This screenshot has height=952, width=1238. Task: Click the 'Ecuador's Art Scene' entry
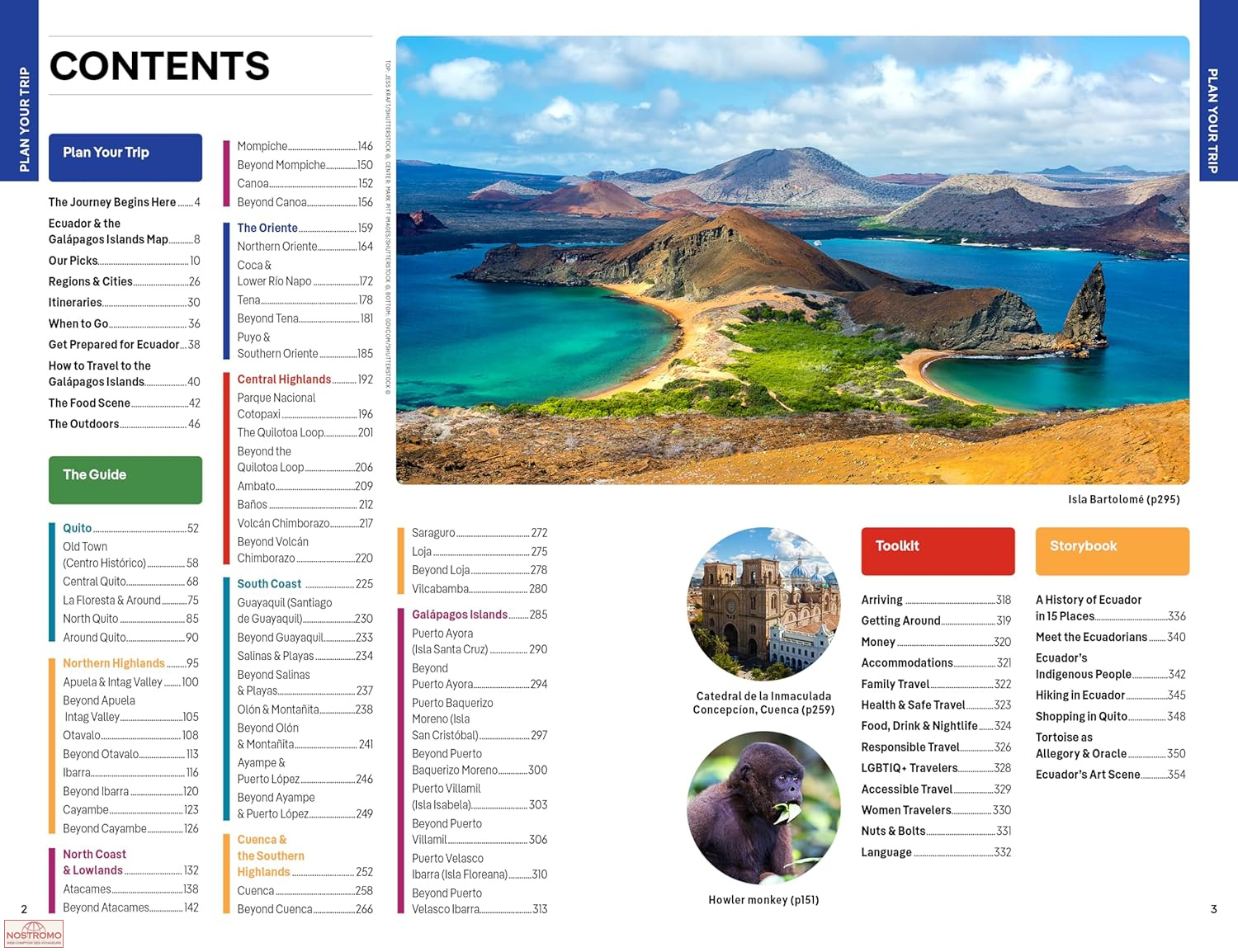(1111, 775)
